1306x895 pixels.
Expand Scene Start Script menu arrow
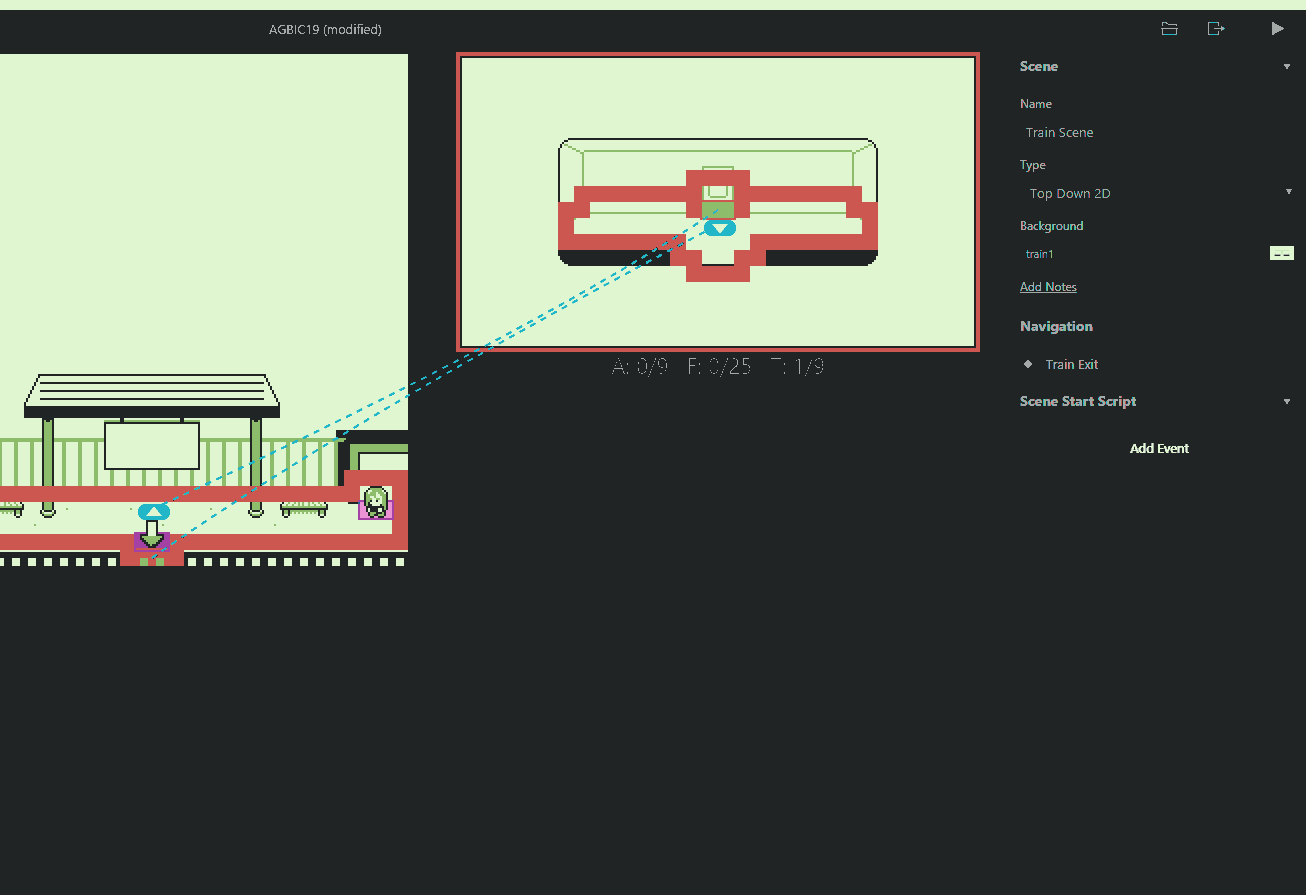[x=1287, y=402]
